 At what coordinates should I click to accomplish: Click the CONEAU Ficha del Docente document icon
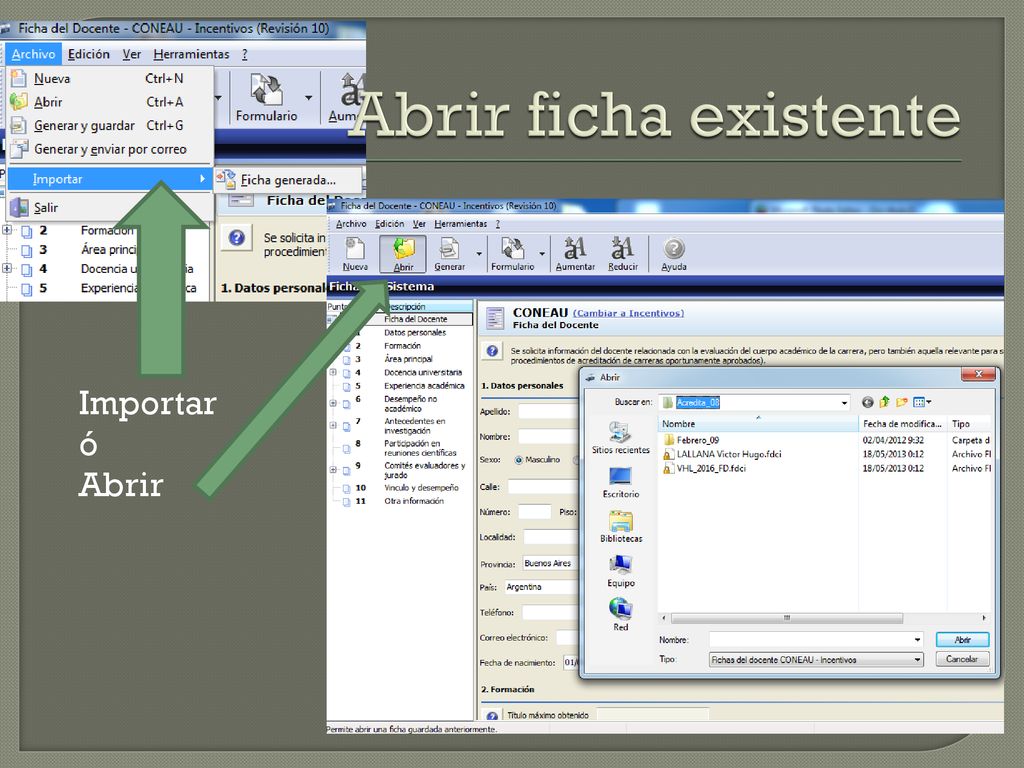click(x=496, y=319)
